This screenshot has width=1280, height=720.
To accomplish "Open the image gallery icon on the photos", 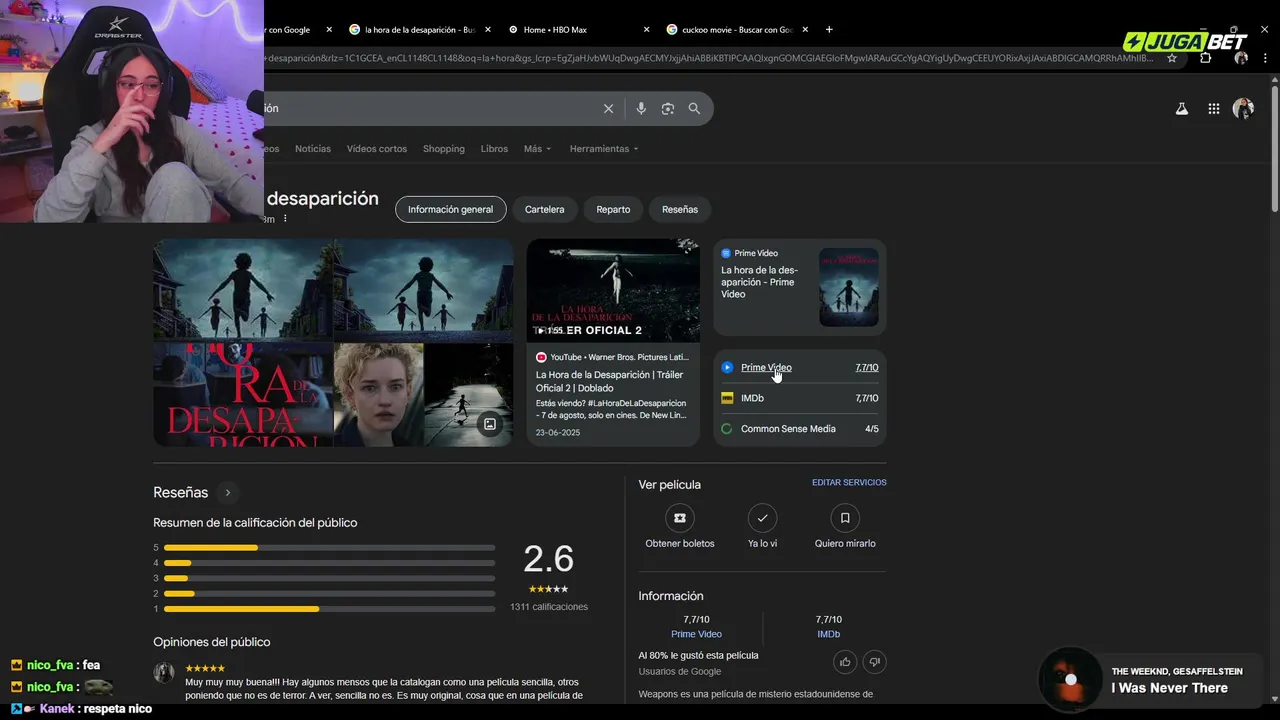I will pos(490,424).
